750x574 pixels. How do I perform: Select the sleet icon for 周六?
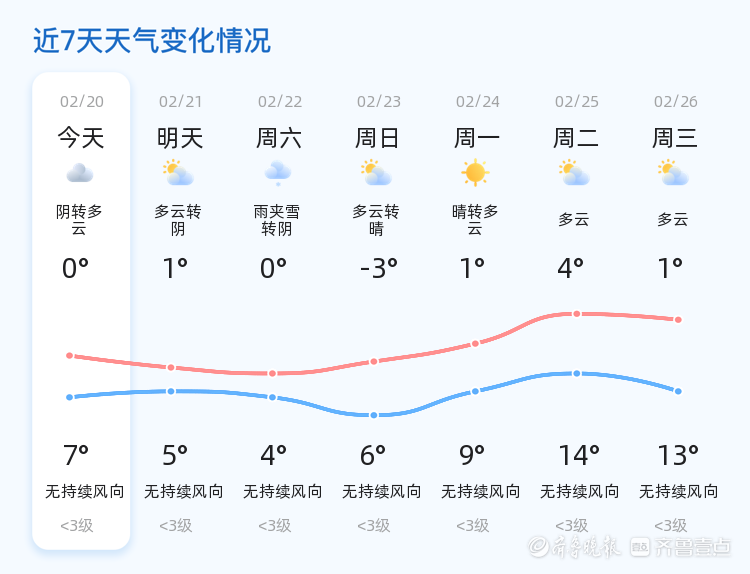[x=278, y=173]
